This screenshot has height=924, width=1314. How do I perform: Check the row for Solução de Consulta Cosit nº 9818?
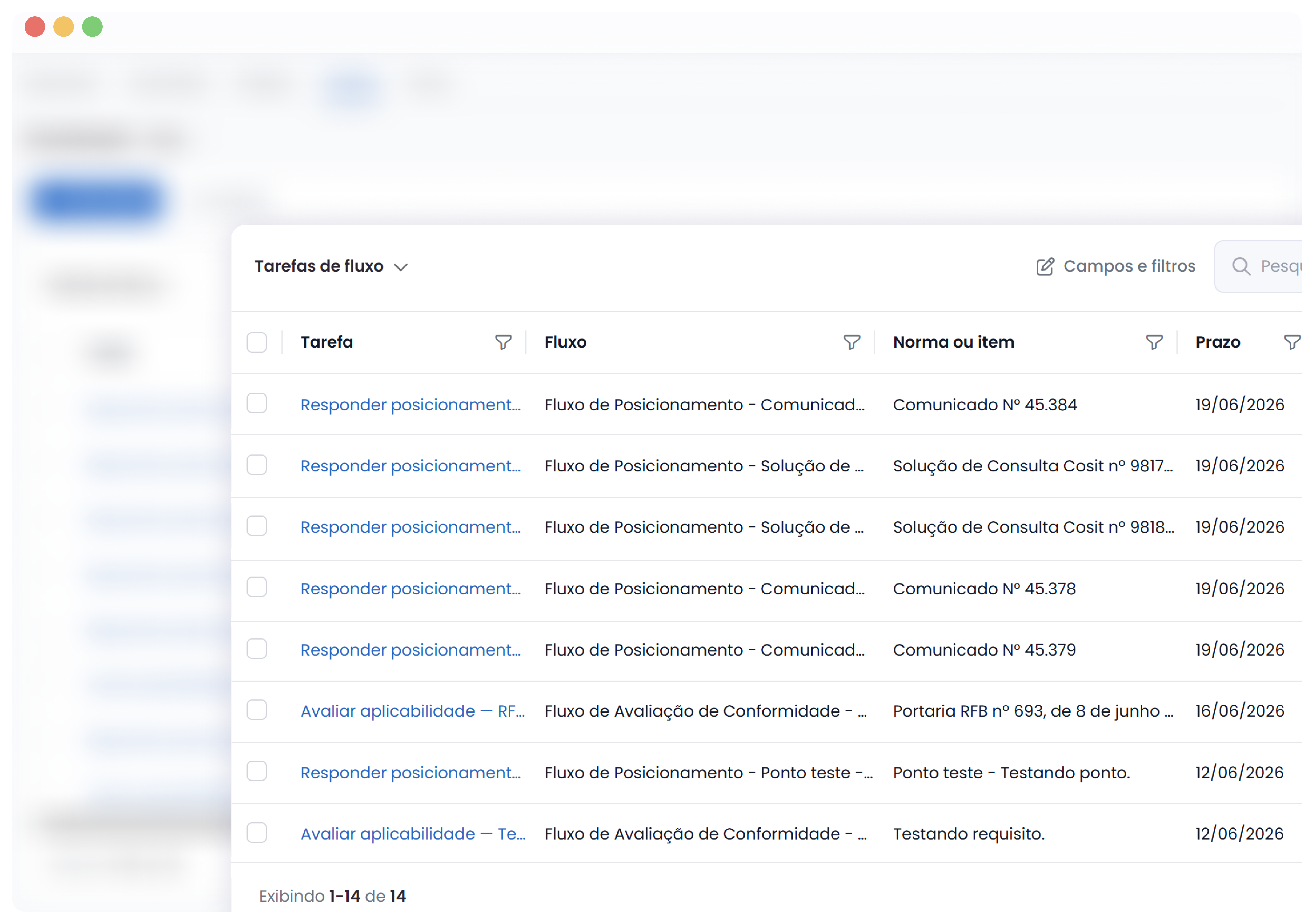[x=256, y=526]
